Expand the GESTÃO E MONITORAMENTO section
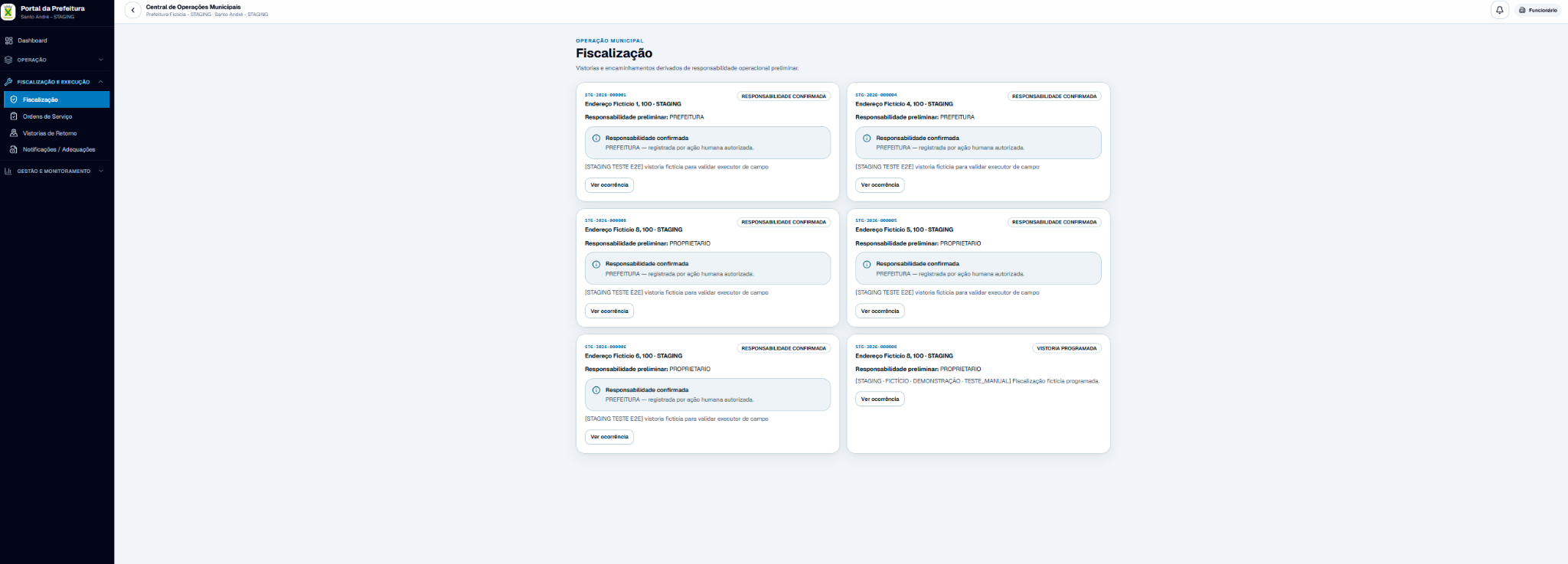Image resolution: width=1568 pixels, height=564 pixels. pyautogui.click(x=54, y=171)
